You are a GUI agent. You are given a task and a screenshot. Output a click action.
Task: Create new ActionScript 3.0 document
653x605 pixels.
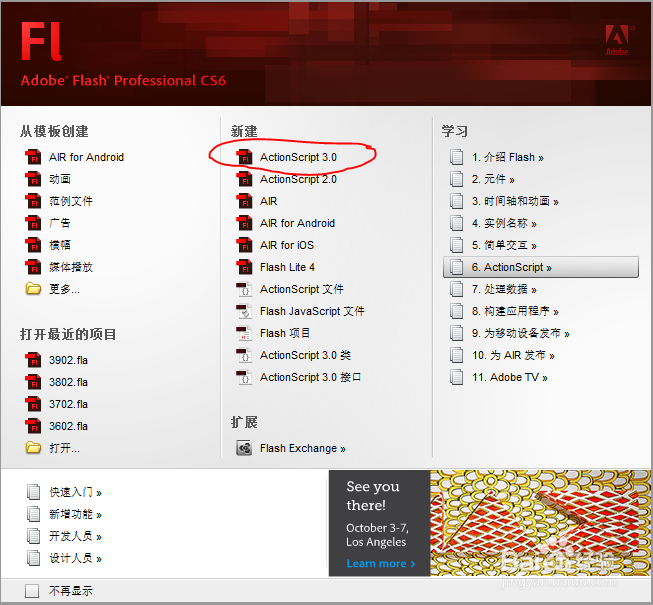tap(298, 157)
